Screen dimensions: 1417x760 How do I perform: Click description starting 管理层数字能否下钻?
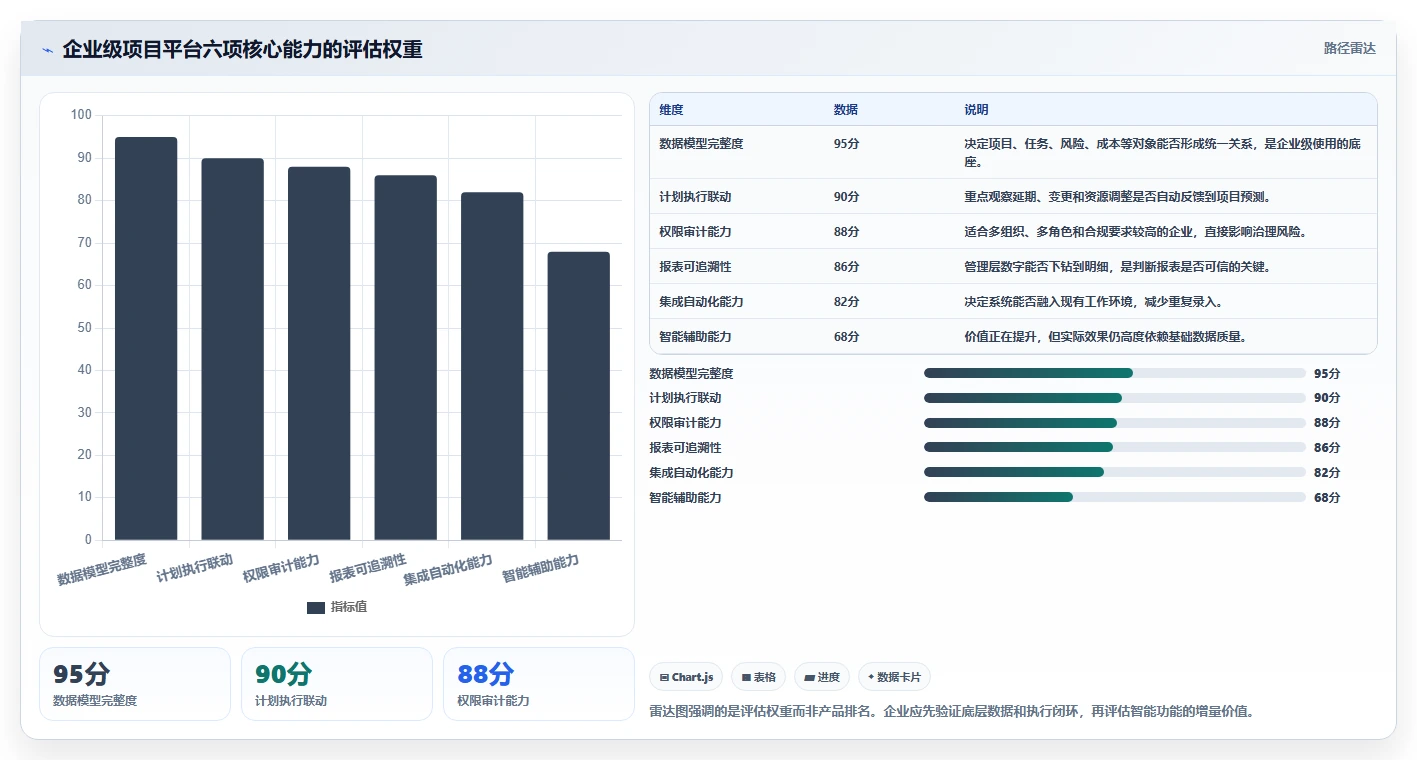click(1117, 267)
